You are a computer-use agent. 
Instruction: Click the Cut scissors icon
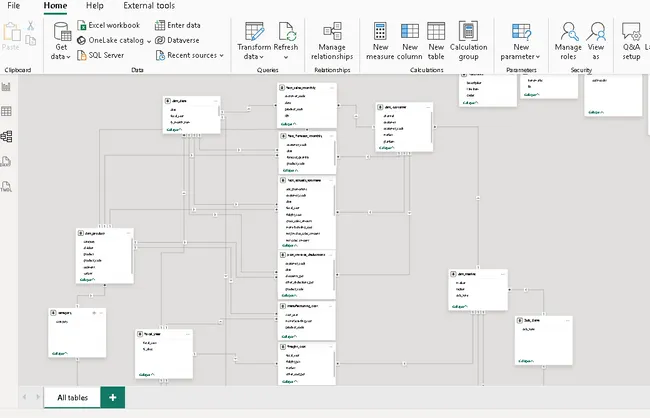click(30, 24)
